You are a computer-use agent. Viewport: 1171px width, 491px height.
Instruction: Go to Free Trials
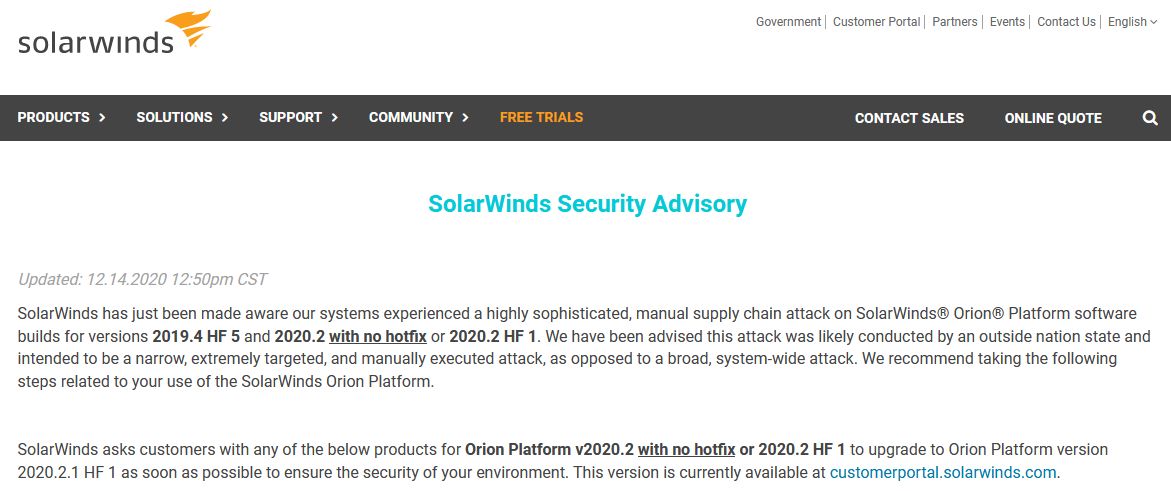coord(541,118)
